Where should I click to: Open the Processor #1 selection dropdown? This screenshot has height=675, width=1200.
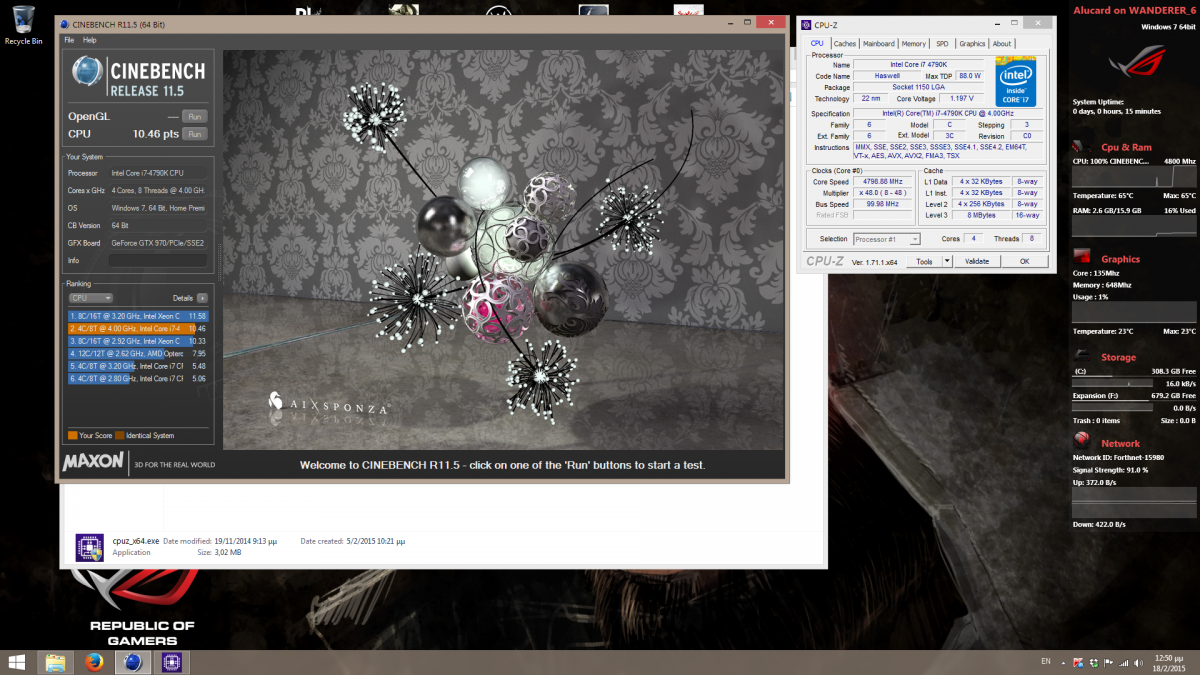(x=887, y=239)
